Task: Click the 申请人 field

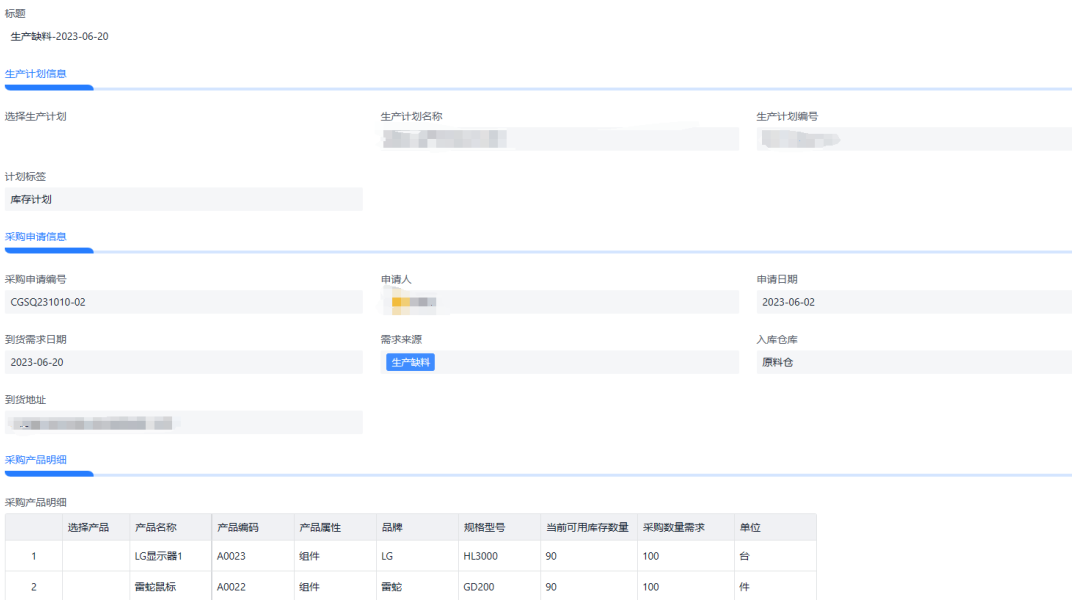Action: point(559,302)
